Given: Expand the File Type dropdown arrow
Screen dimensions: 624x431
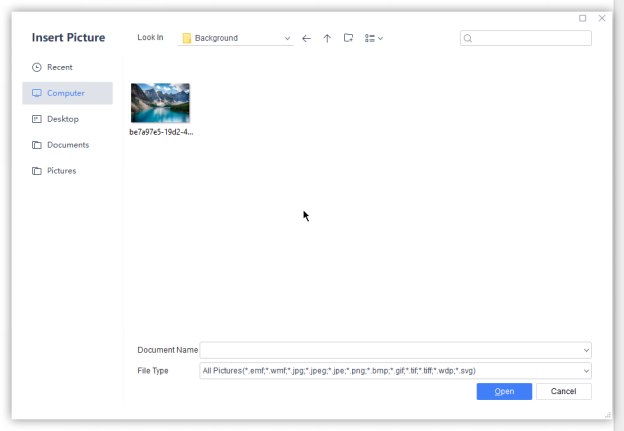Looking at the screenshot, I should click(586, 371).
